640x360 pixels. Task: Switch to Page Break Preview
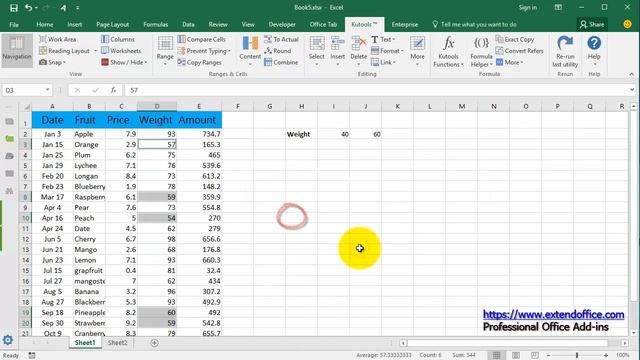pos(535,355)
